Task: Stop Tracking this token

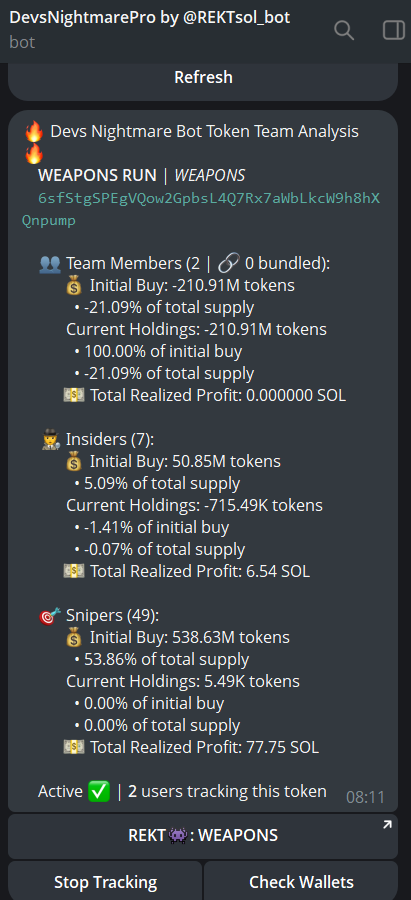Action: [x=105, y=881]
